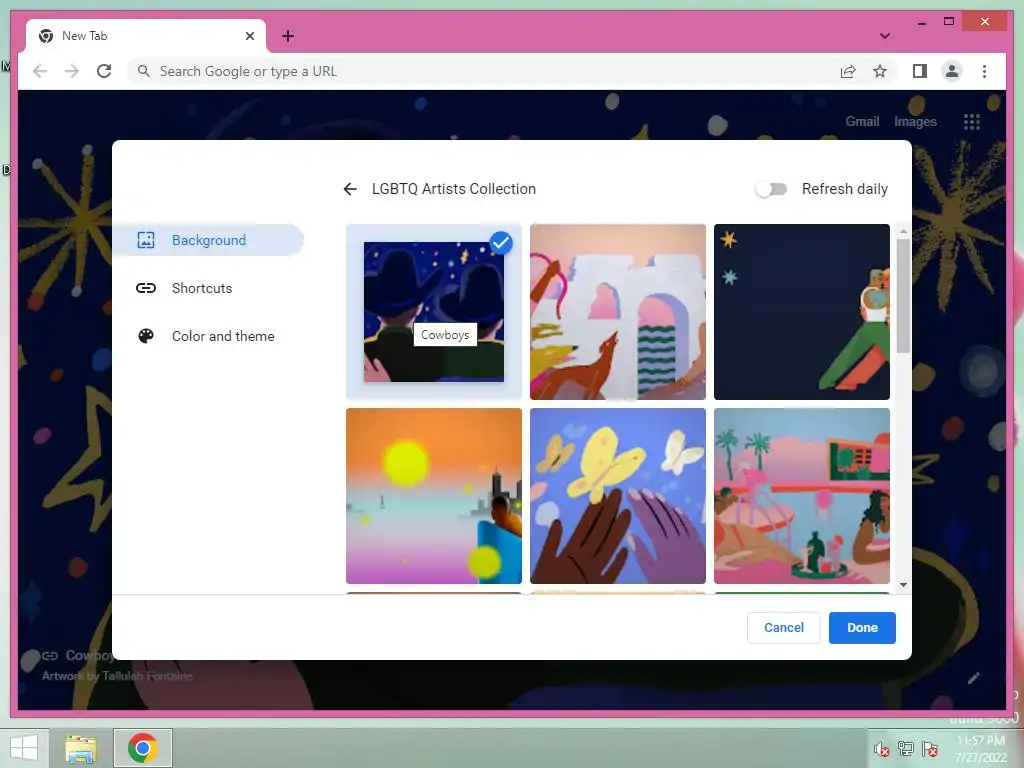
Task: Select the butterflies and hands background
Action: (618, 496)
